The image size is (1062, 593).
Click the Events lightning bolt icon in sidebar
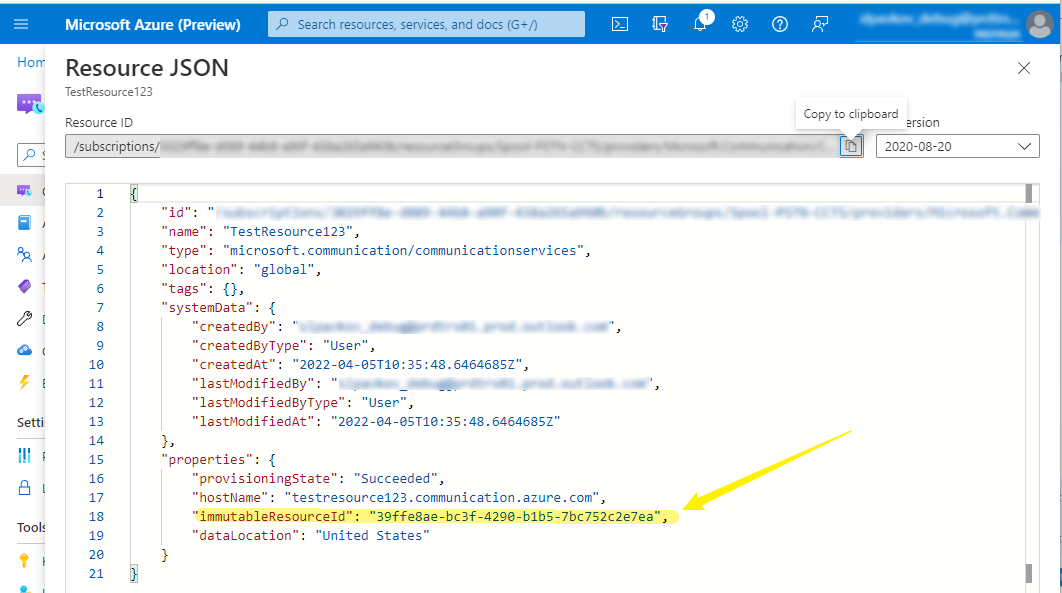point(25,382)
